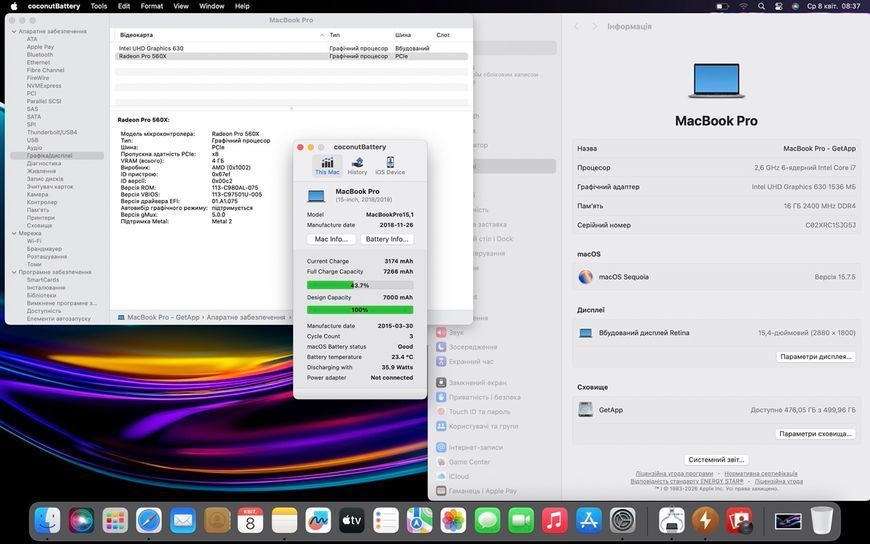
Task: Collapse Мережа section in sidebar
Action: pyautogui.click(x=14, y=234)
